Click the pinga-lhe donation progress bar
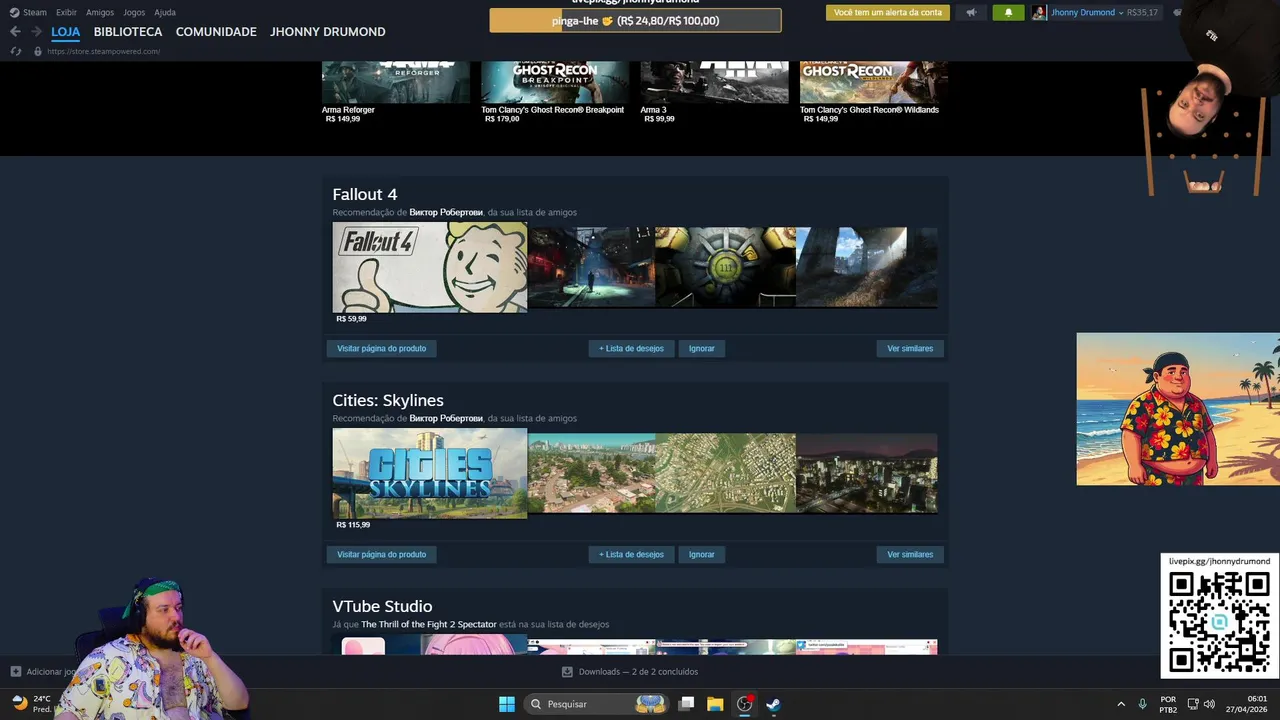The image size is (1280, 720). click(635, 20)
